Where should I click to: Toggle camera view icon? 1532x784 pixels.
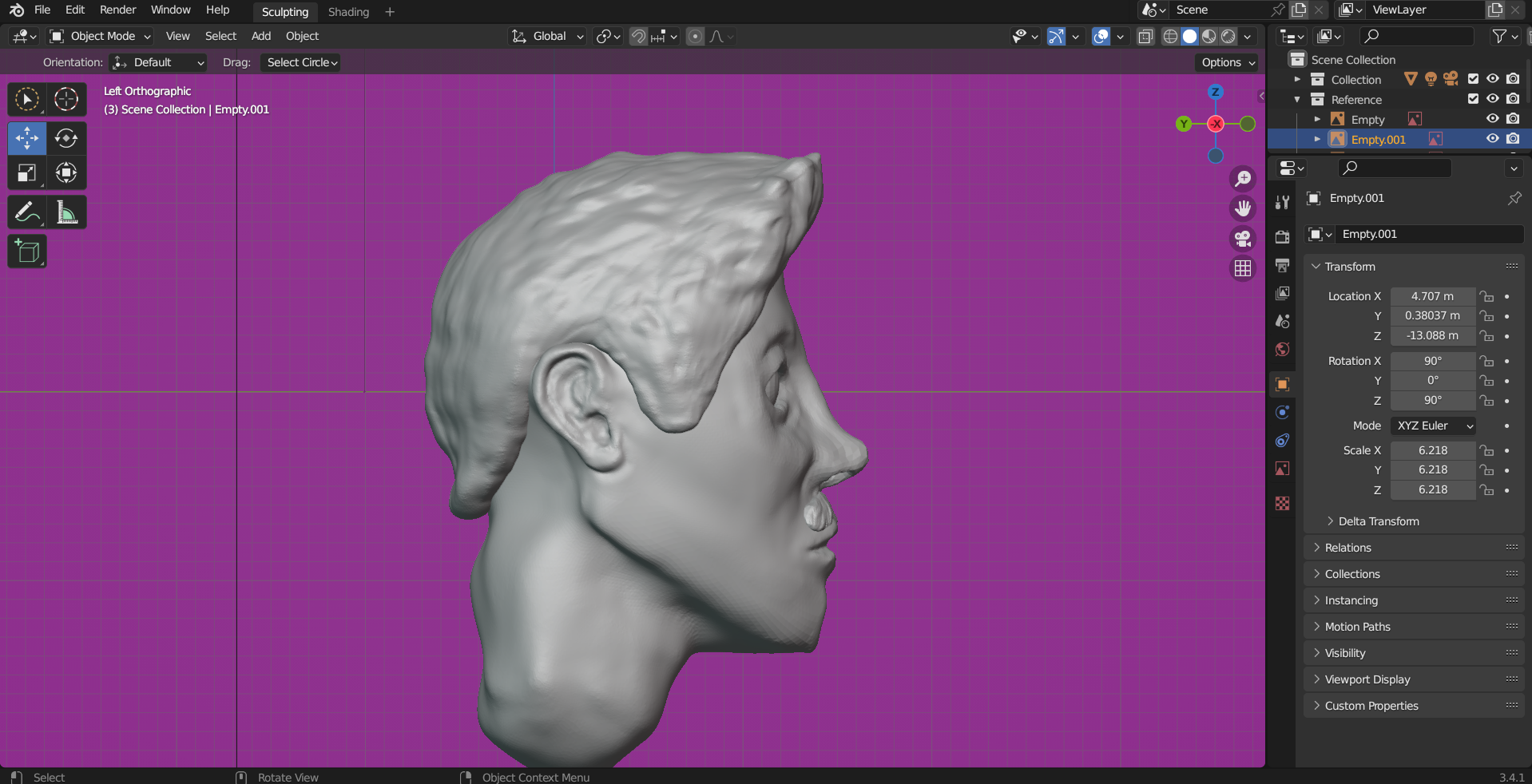pos(1243,239)
